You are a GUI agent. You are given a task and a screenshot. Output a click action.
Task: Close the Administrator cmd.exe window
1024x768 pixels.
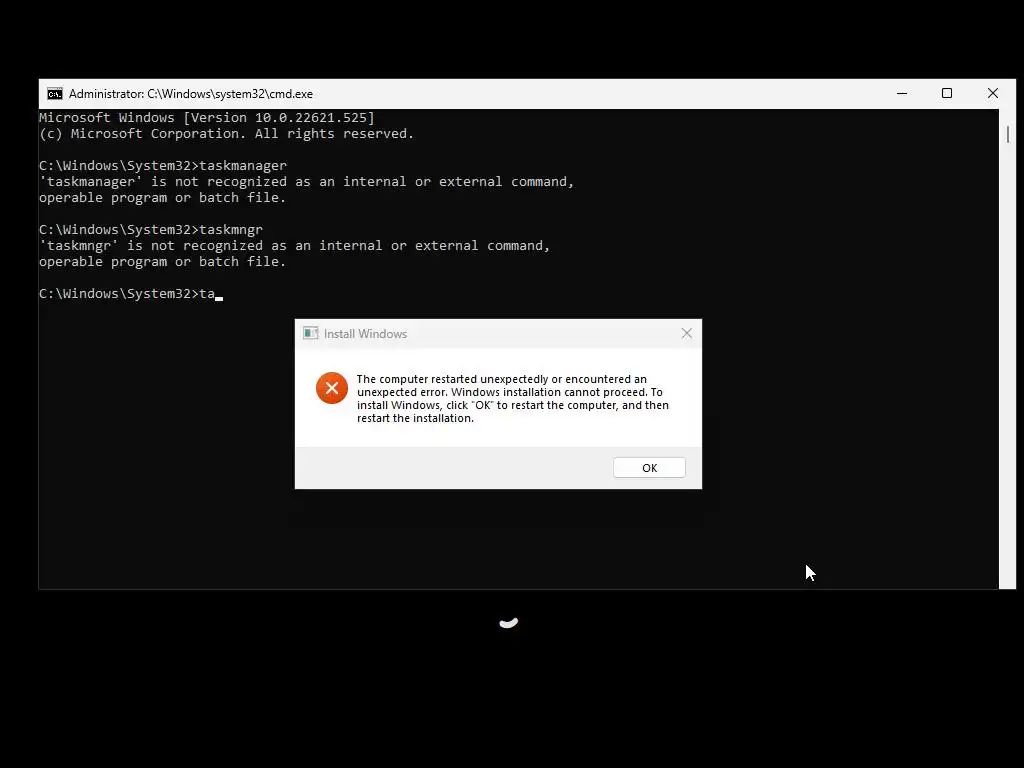pyautogui.click(x=993, y=93)
